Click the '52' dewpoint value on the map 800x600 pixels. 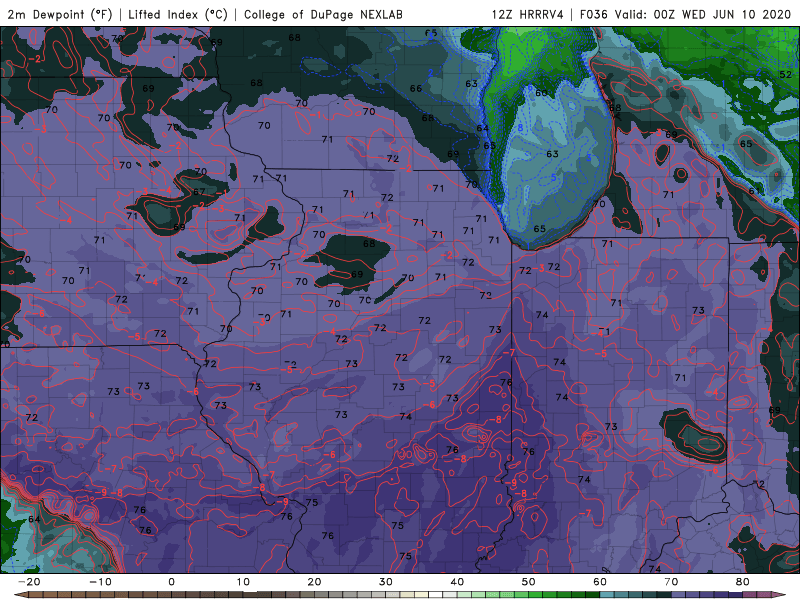coord(786,74)
